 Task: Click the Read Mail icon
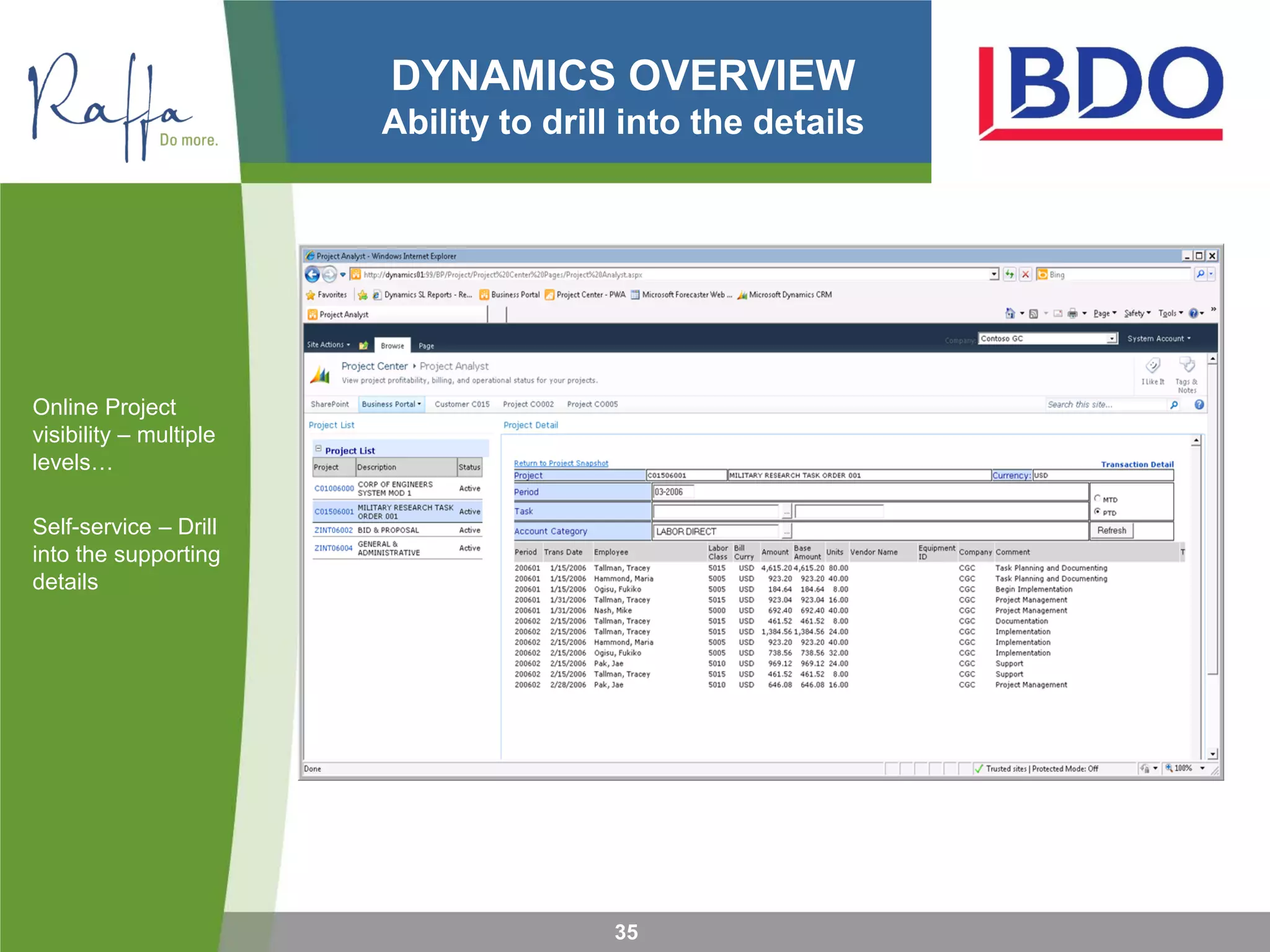pos(1058,314)
